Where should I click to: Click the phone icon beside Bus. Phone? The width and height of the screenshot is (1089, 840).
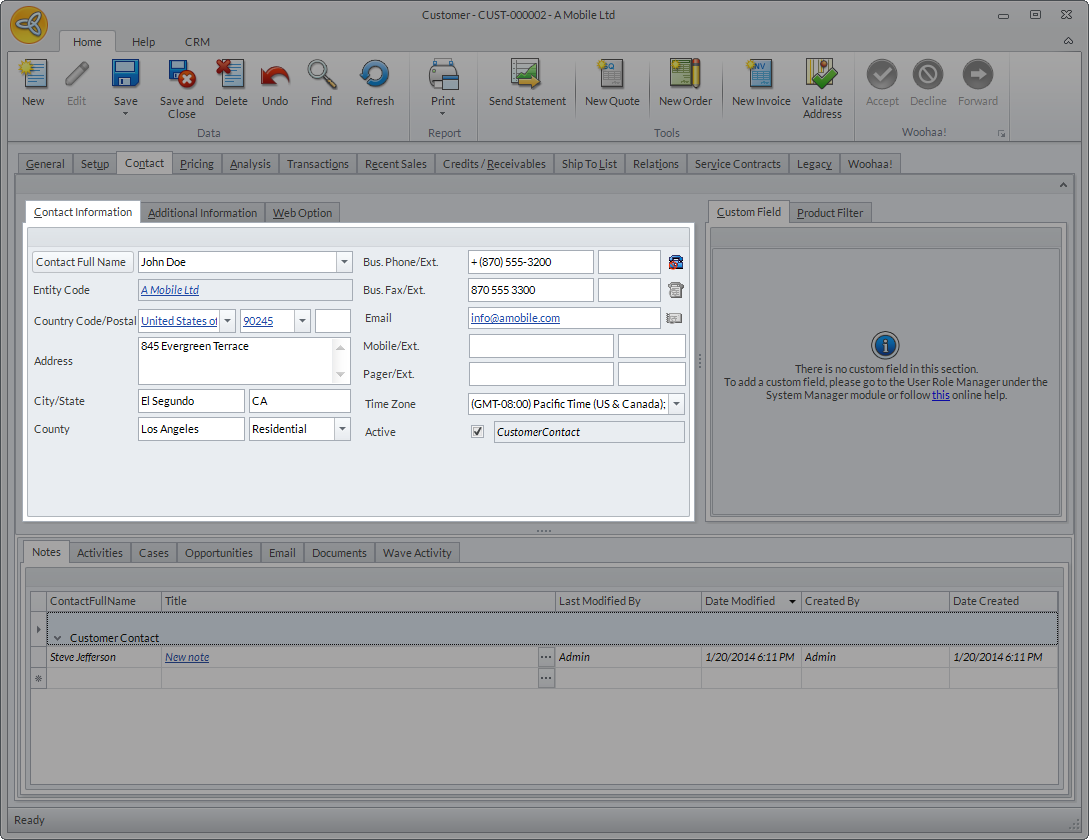coord(676,262)
